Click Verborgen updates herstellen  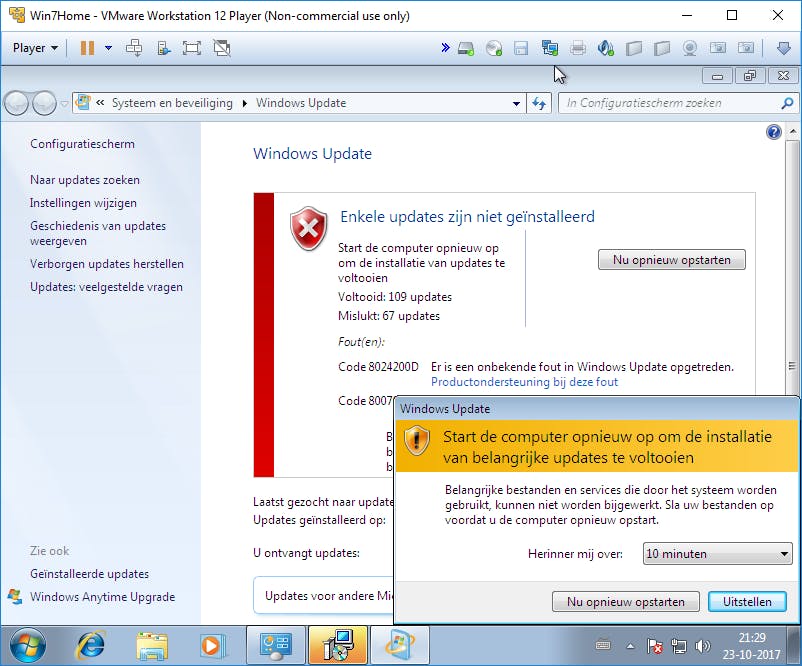[x=106, y=263]
